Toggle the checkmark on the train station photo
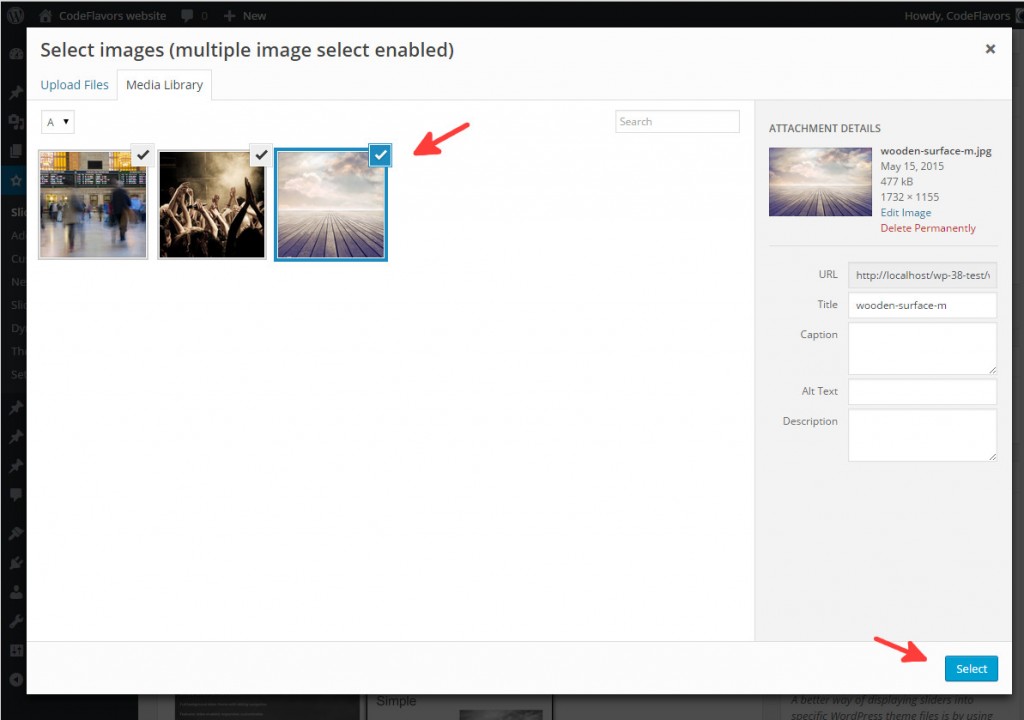This screenshot has width=1024, height=720. pyautogui.click(x=142, y=155)
